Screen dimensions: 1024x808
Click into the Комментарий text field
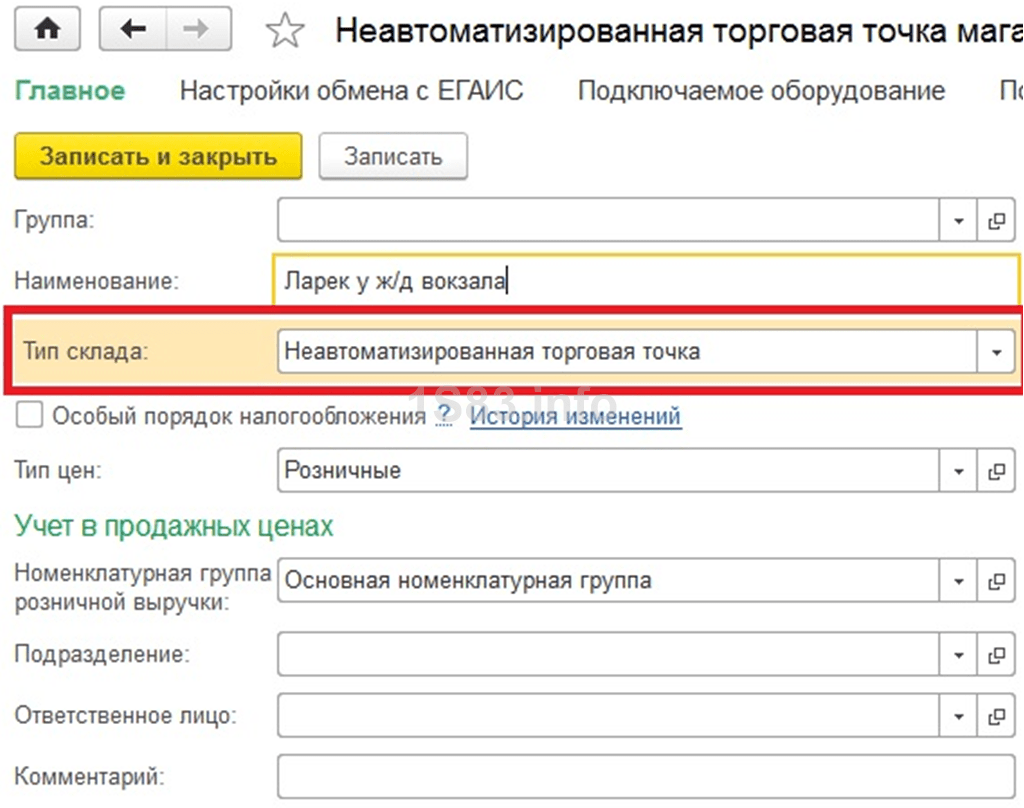pos(645,776)
